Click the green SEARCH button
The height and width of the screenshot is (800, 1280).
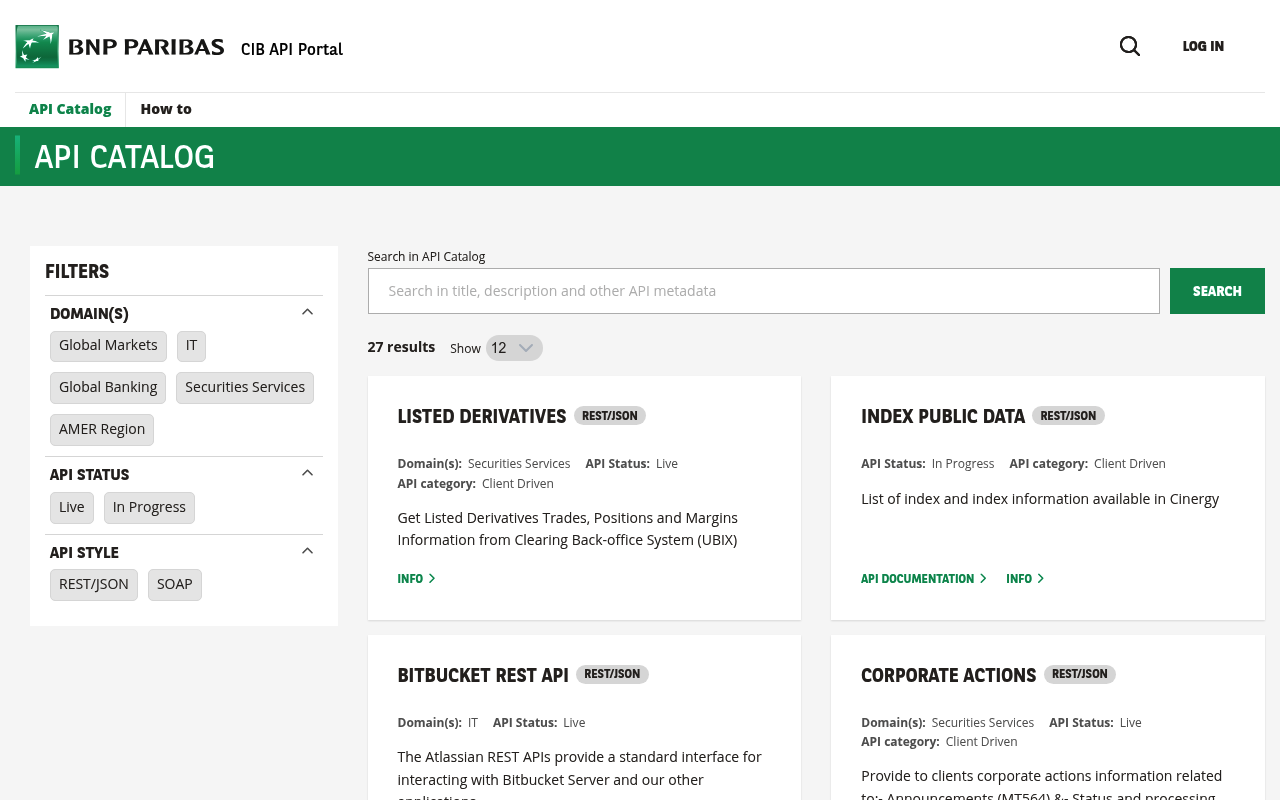pyautogui.click(x=1217, y=291)
